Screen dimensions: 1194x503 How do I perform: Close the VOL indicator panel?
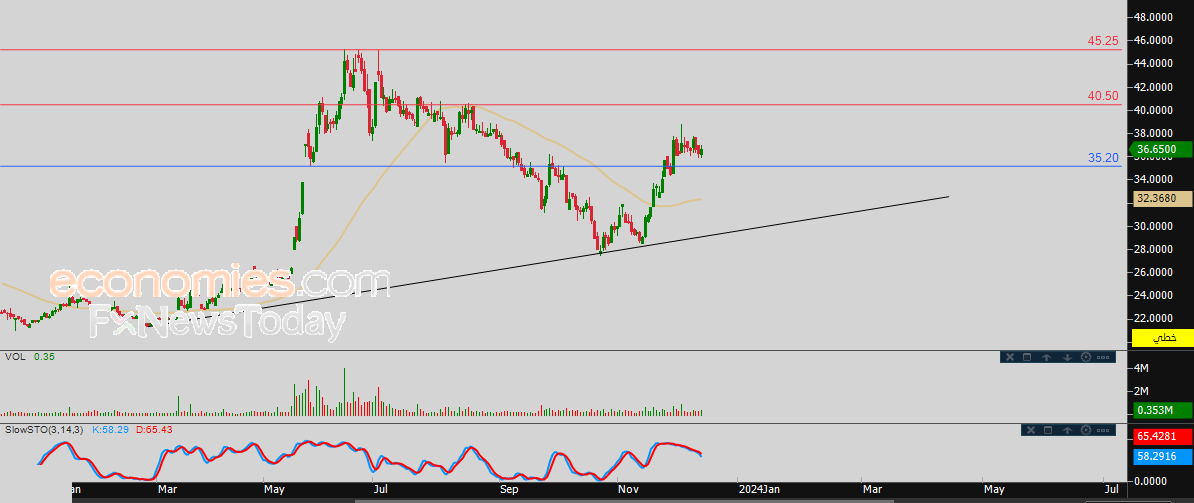tap(1010, 357)
